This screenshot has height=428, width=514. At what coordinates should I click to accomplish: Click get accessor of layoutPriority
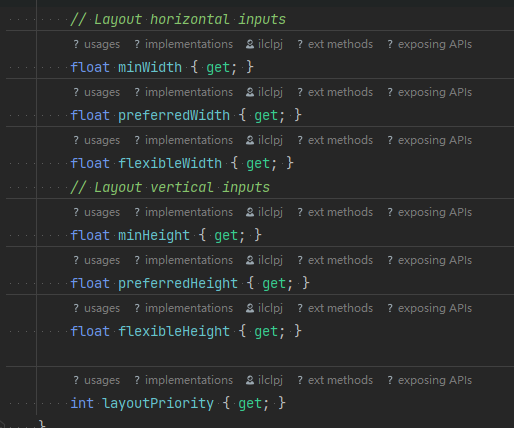tap(250, 404)
